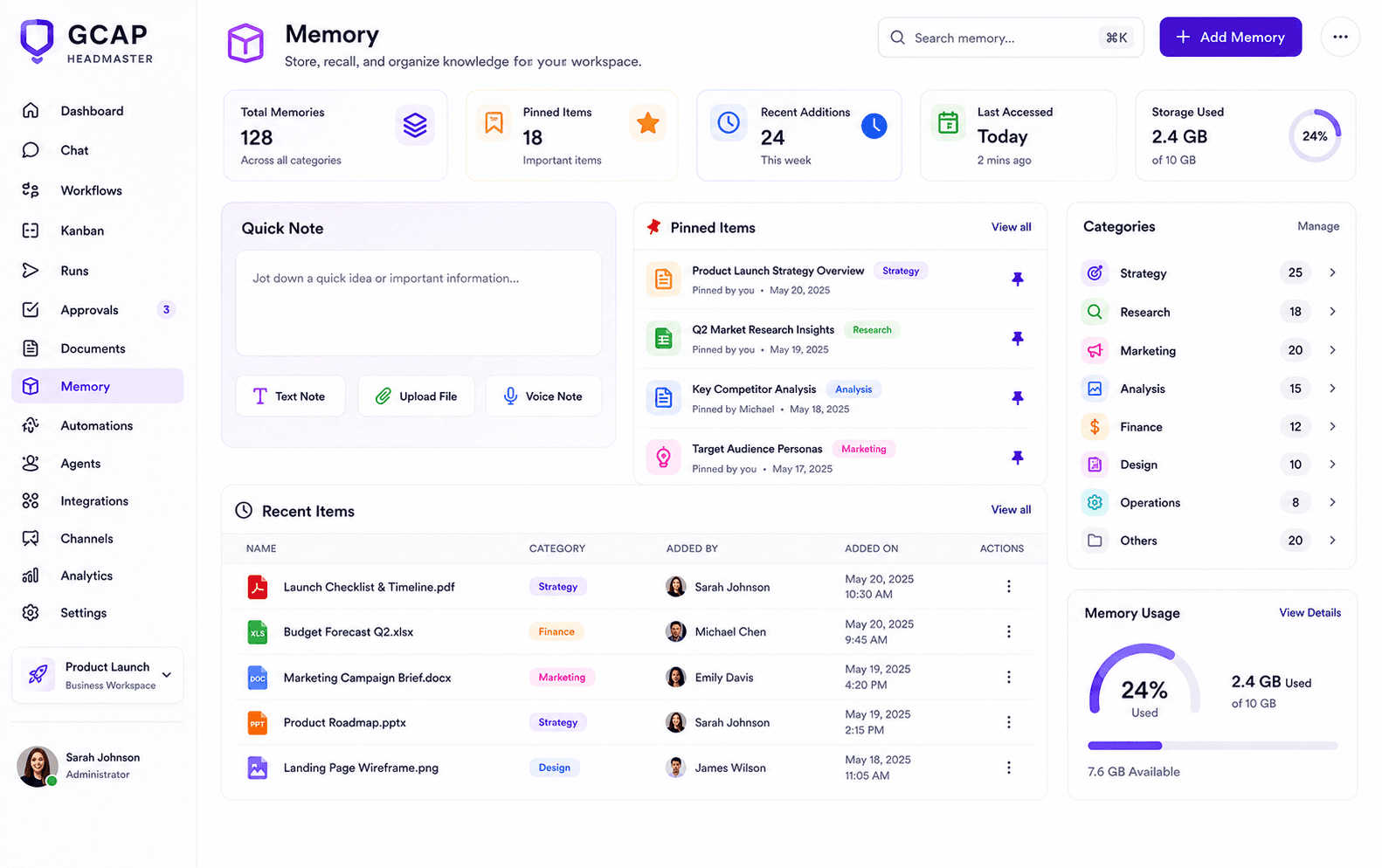Image resolution: width=1382 pixels, height=868 pixels.
Task: Click the Memory page cube icon in header
Action: [x=245, y=43]
